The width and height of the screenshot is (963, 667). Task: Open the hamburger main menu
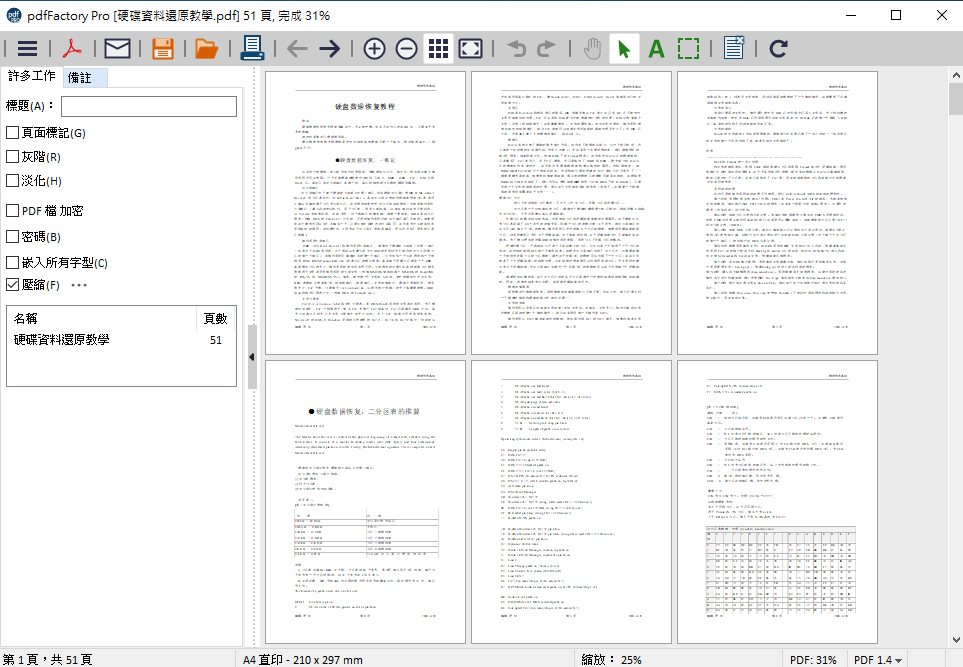28,48
